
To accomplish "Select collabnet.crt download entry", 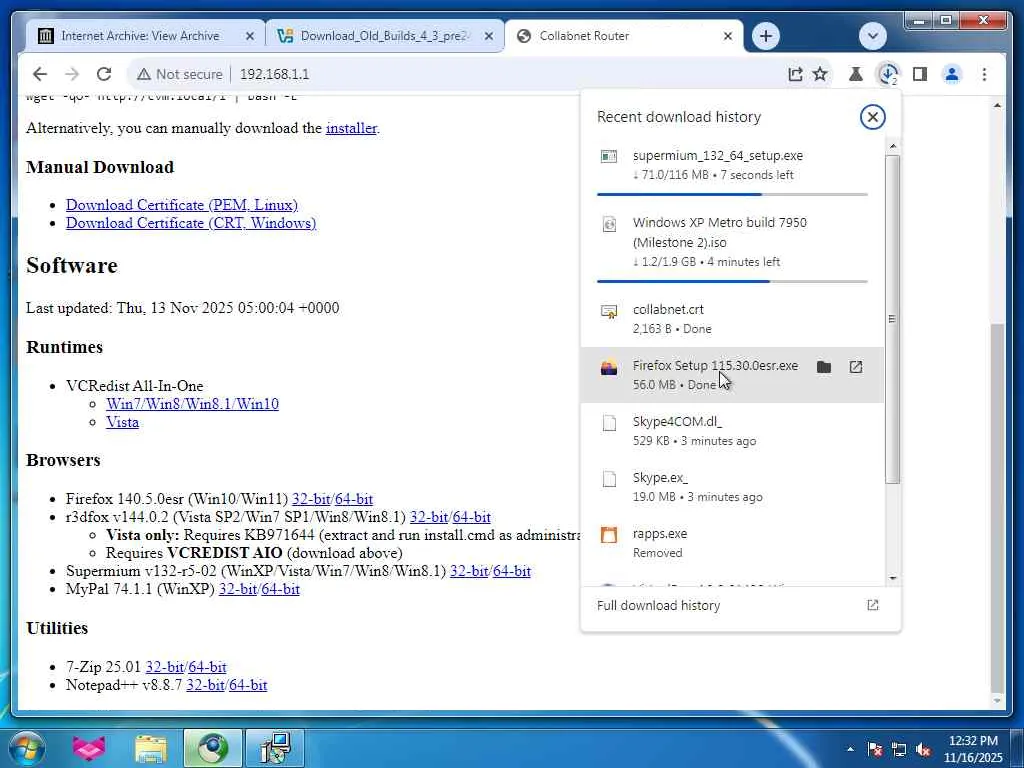I will tap(732, 319).
